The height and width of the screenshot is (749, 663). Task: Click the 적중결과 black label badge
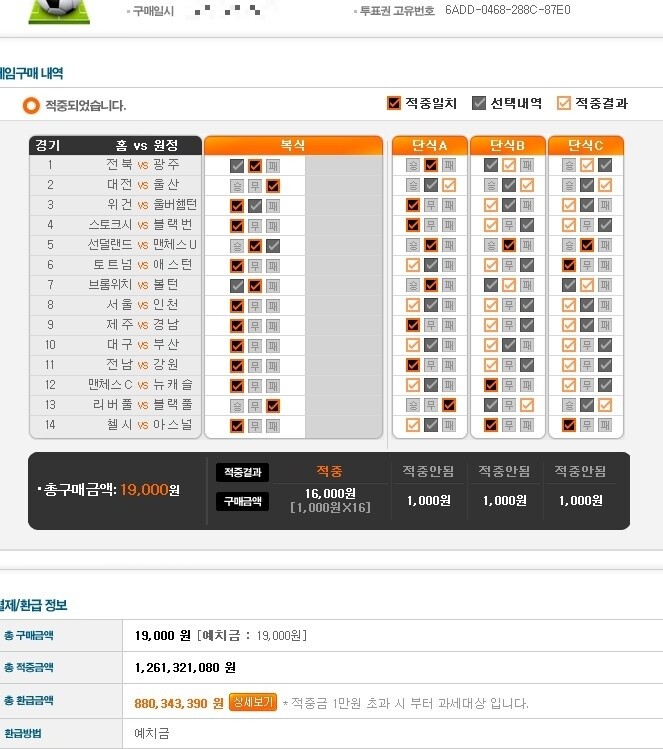tap(243, 472)
